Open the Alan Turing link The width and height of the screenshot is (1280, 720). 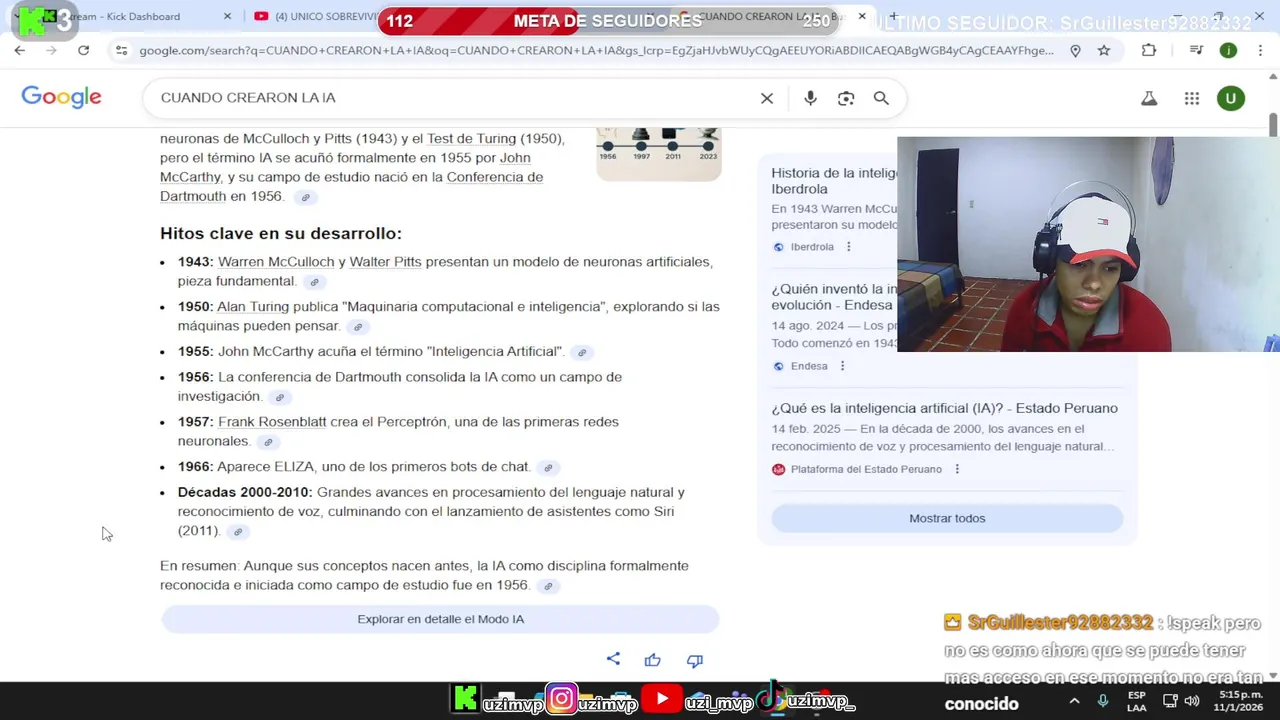[x=253, y=307]
